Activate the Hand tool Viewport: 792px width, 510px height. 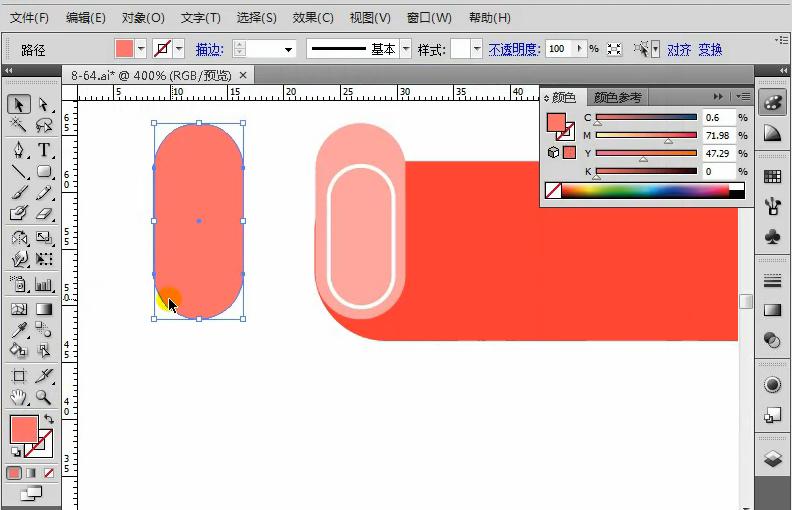(x=18, y=397)
